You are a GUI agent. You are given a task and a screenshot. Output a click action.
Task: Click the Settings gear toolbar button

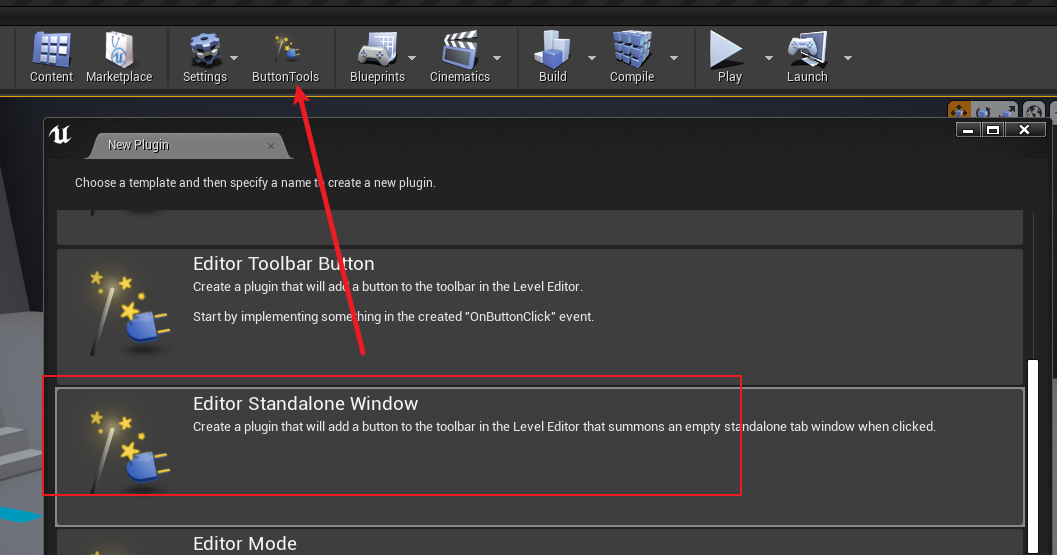pyautogui.click(x=205, y=58)
